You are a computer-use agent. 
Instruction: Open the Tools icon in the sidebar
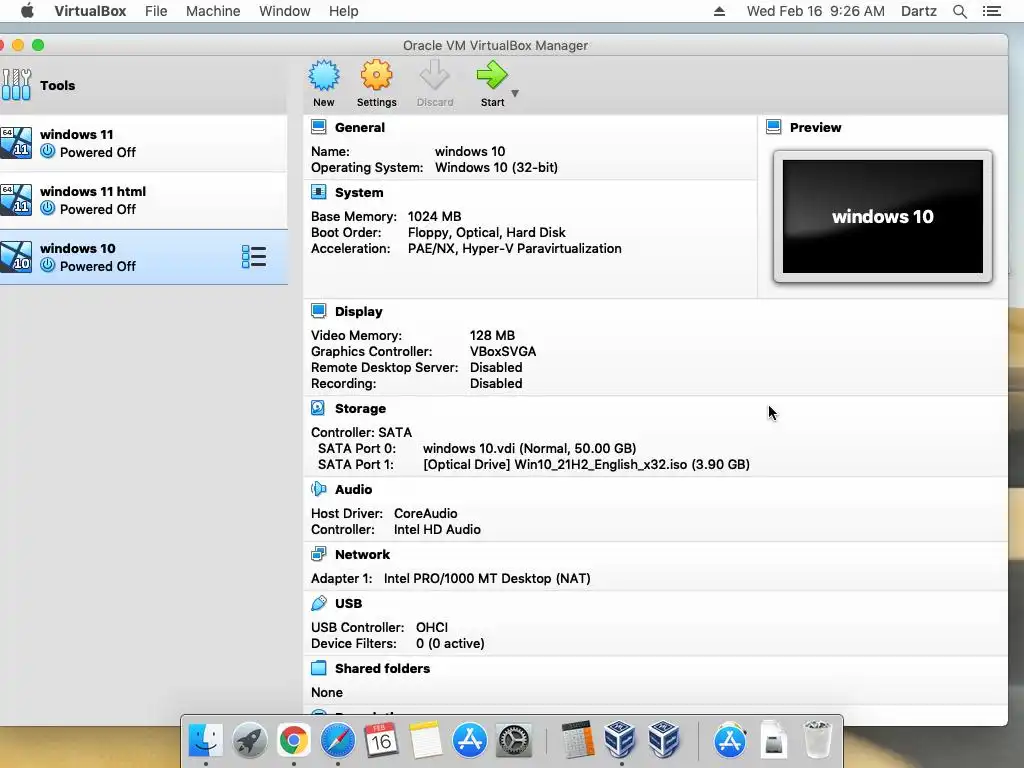[x=16, y=85]
